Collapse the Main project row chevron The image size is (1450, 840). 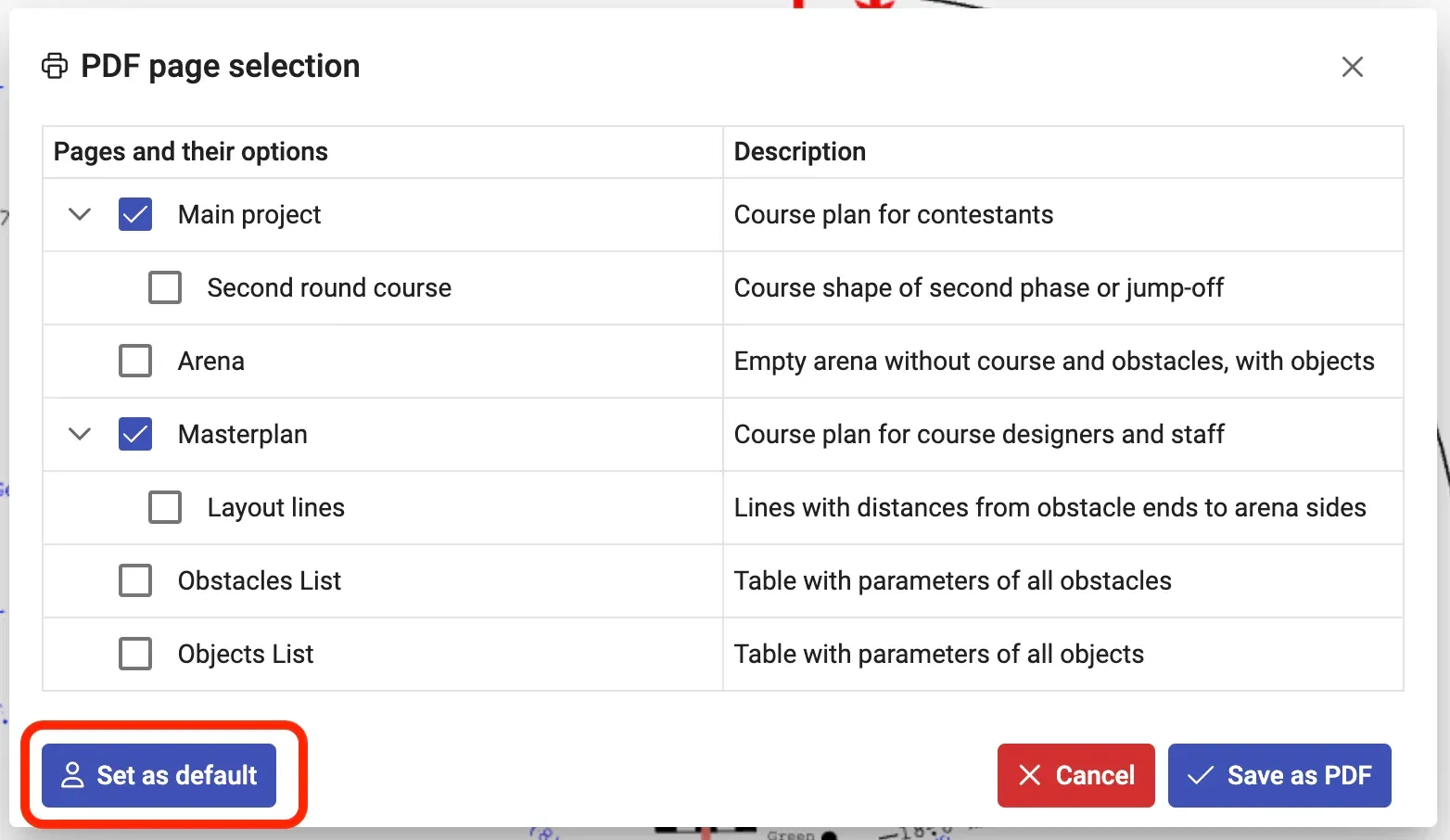pos(81,214)
